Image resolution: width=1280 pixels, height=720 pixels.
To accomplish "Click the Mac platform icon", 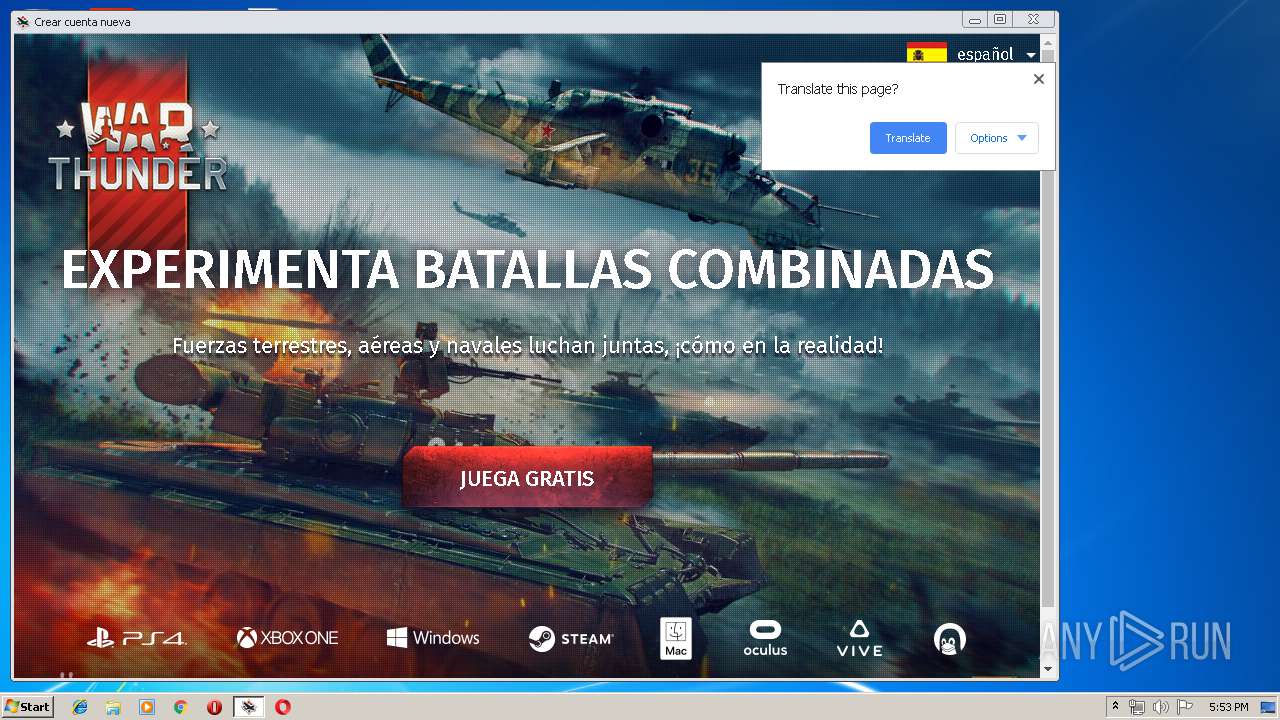I will pos(676,638).
